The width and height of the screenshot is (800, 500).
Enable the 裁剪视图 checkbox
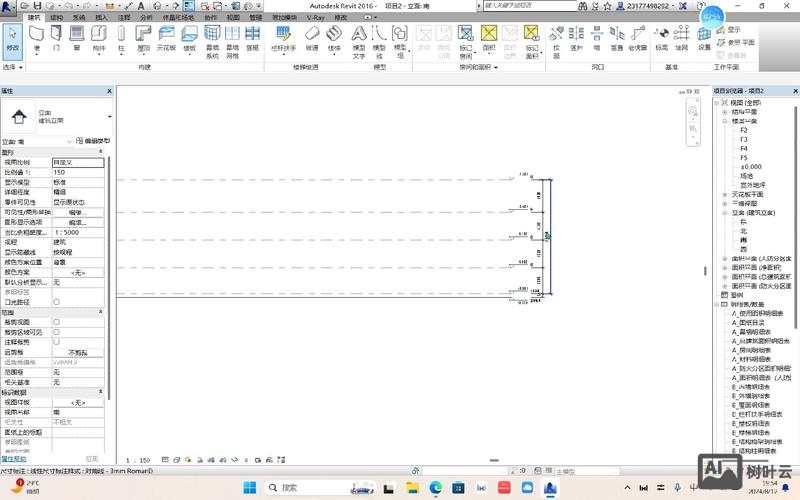tap(56, 322)
